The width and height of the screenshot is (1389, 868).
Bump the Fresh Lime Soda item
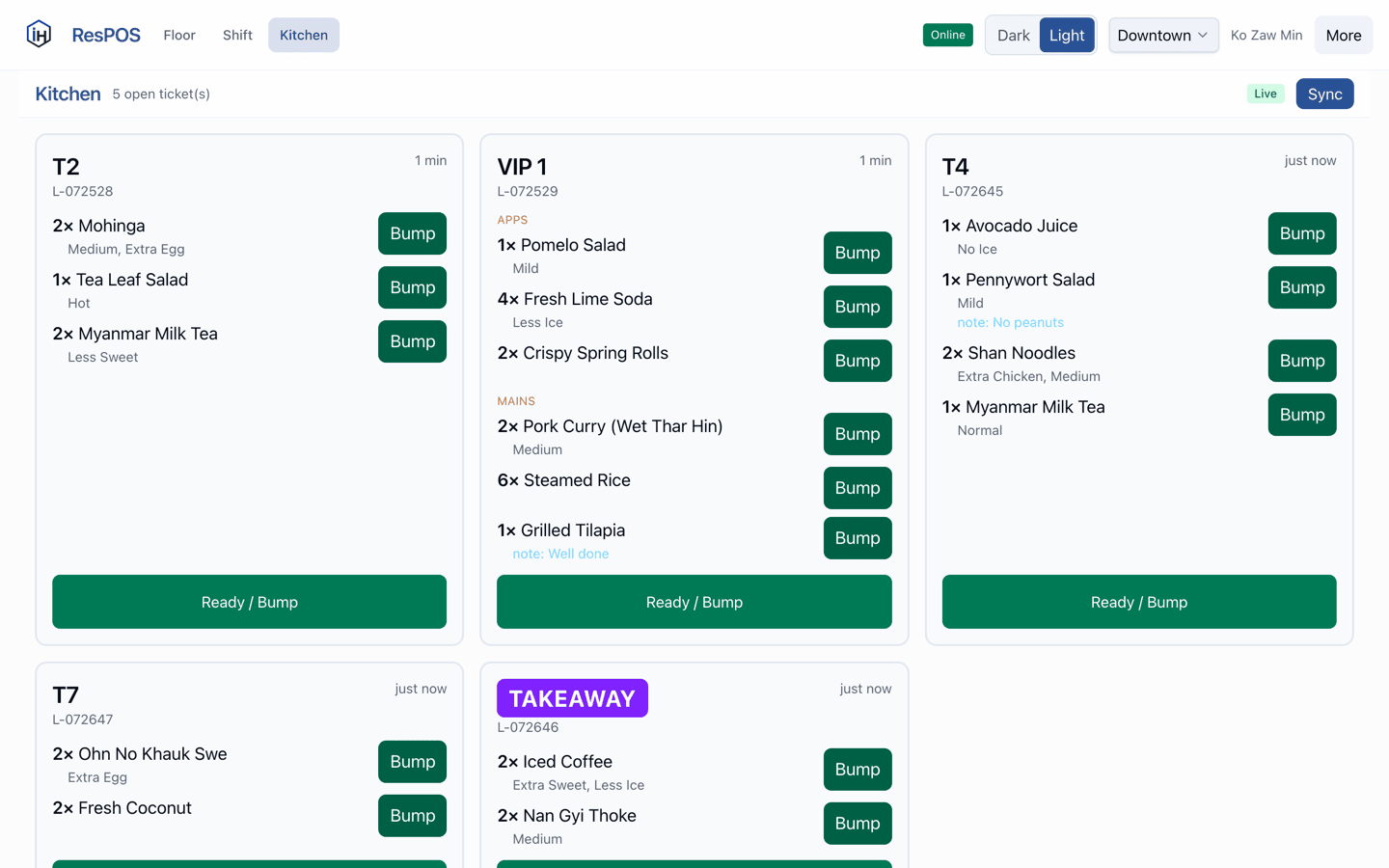click(x=858, y=307)
